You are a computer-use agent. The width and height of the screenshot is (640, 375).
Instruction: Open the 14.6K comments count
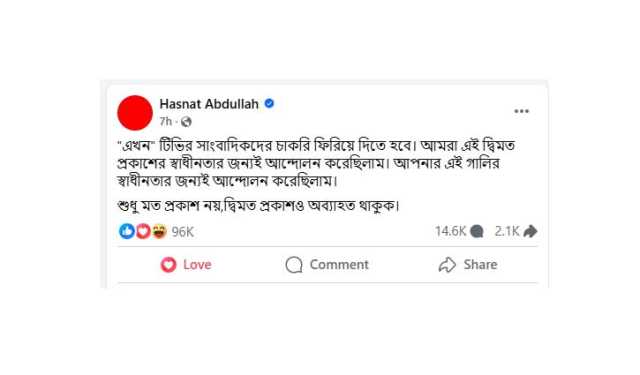(450, 231)
